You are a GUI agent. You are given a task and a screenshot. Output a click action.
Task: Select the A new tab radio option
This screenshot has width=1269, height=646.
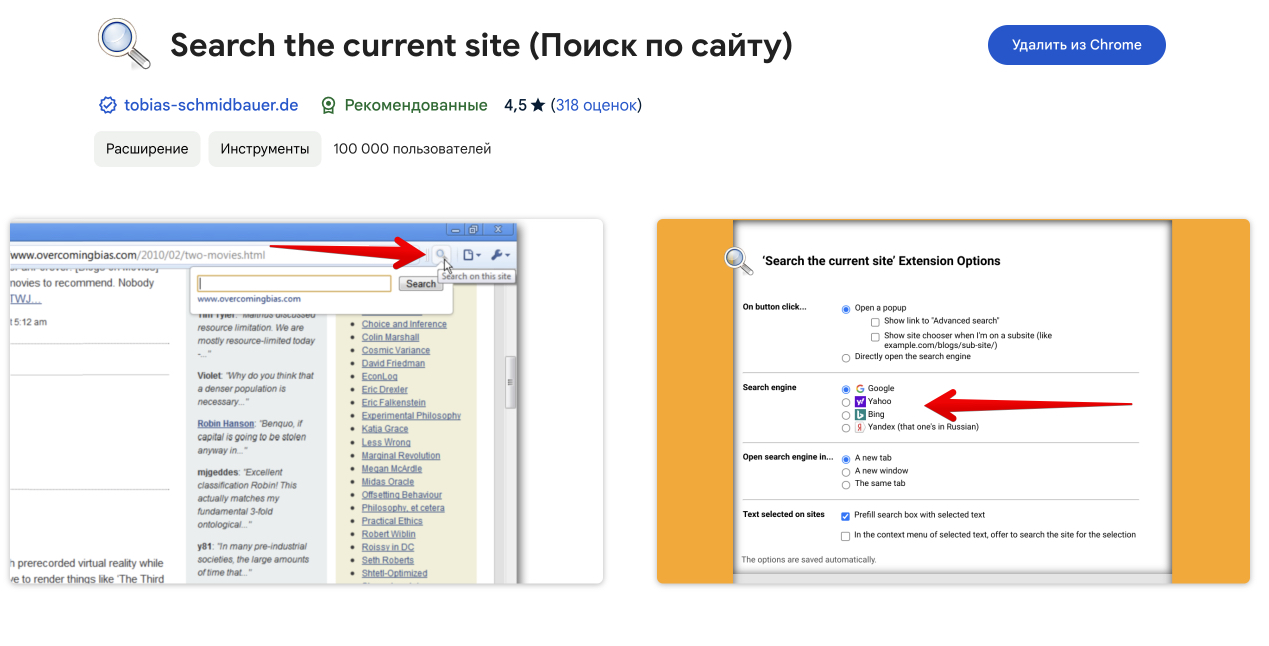tap(846, 459)
